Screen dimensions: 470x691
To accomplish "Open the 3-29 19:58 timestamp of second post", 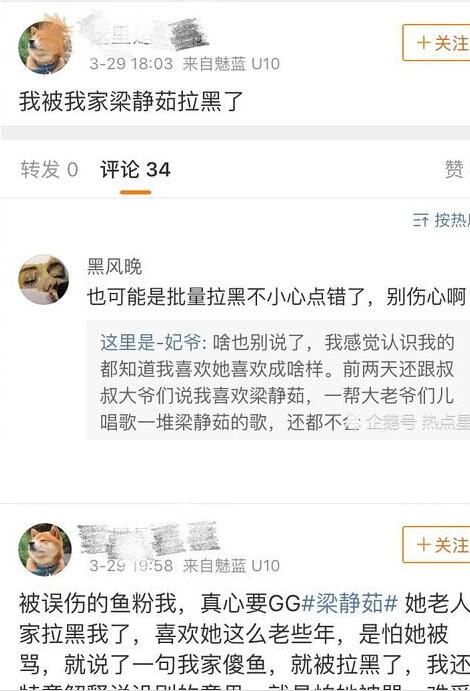I will [131, 565].
